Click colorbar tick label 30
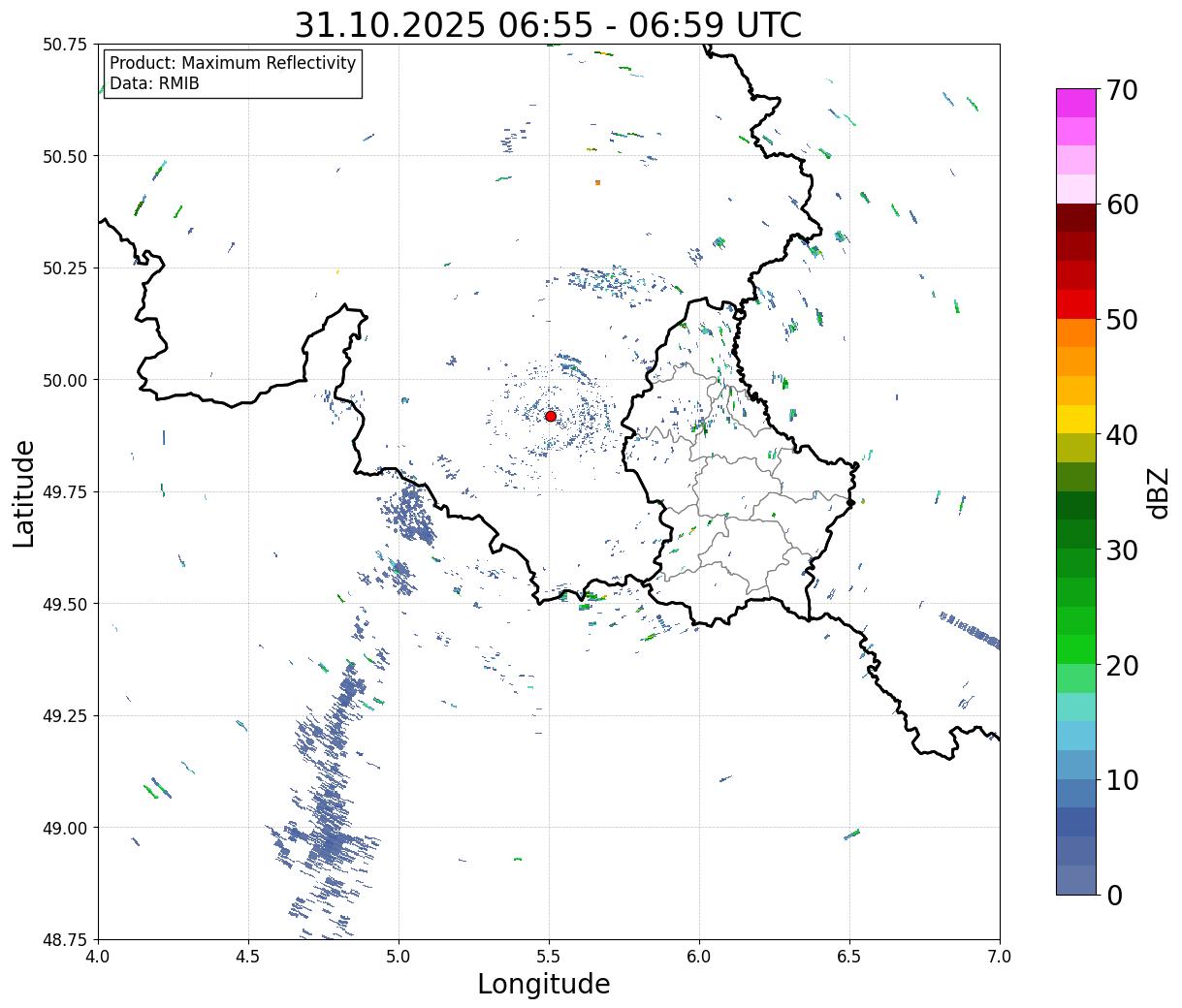Viewport: 1182px width, 1008px height. pyautogui.click(x=1122, y=550)
